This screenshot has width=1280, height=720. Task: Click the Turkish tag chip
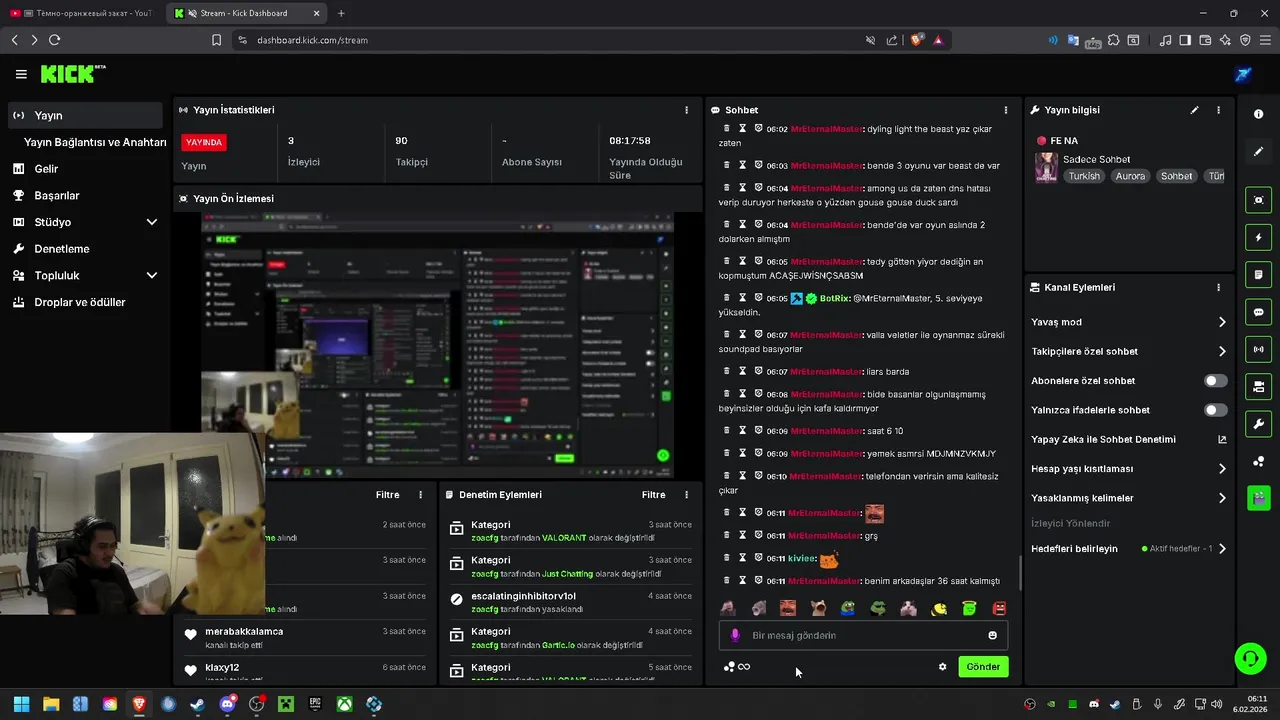[x=1083, y=176]
